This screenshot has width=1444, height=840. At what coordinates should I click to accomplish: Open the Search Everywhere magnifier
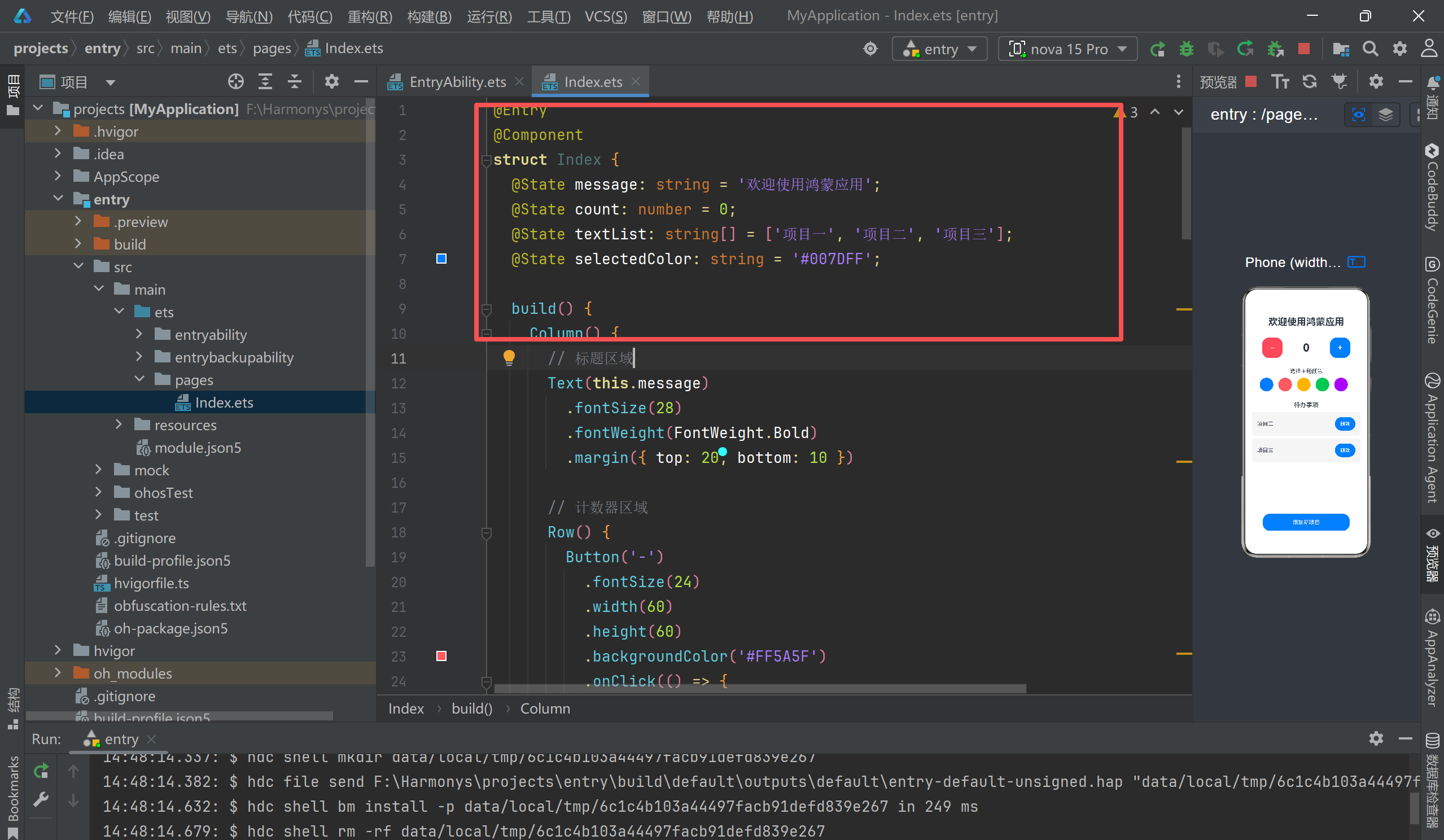click(1369, 49)
